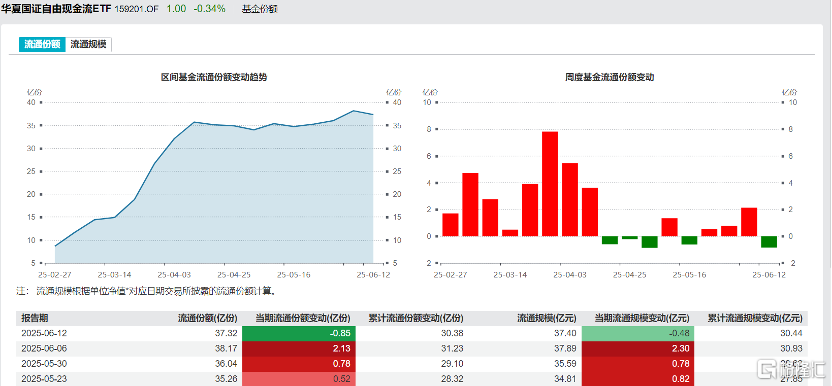
Task: Click the 37.89 scale value cell
Action: pos(565,348)
